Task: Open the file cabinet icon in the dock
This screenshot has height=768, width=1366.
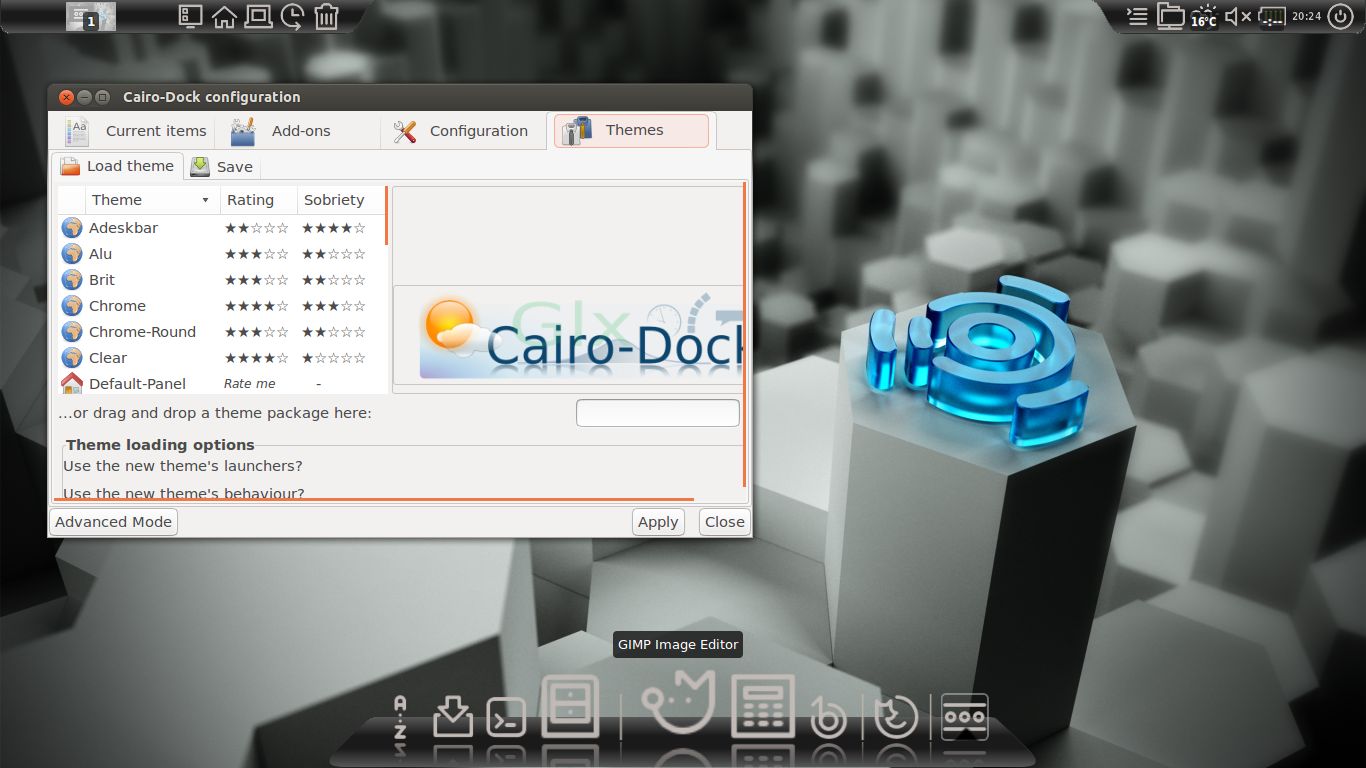Action: coord(570,706)
